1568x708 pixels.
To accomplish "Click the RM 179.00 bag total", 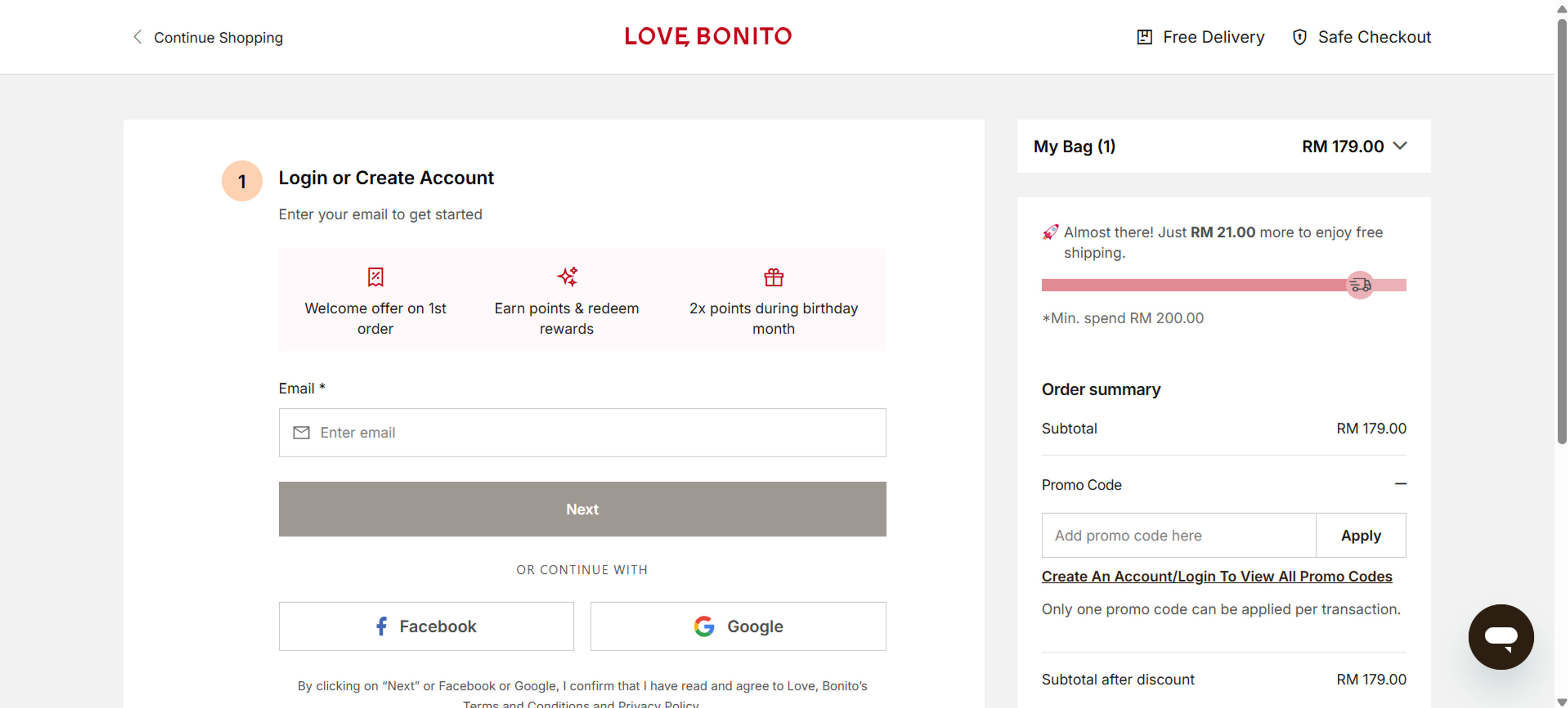I will pos(1342,146).
